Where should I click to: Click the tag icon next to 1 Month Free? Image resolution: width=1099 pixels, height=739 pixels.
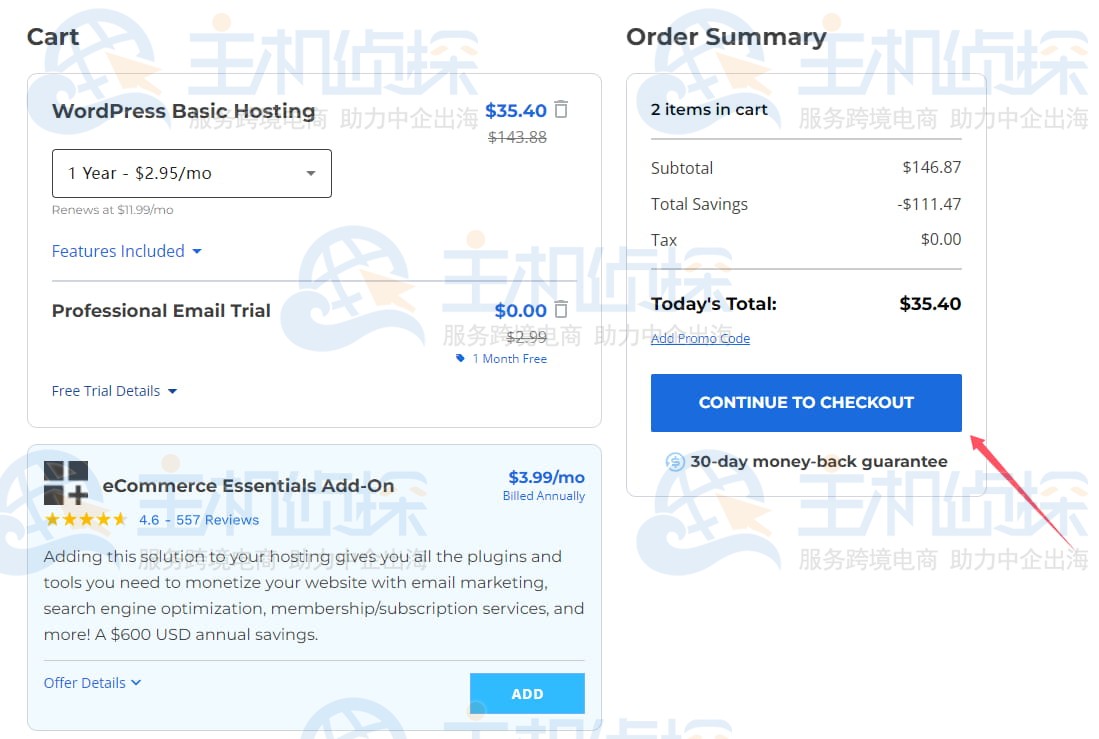click(460, 359)
